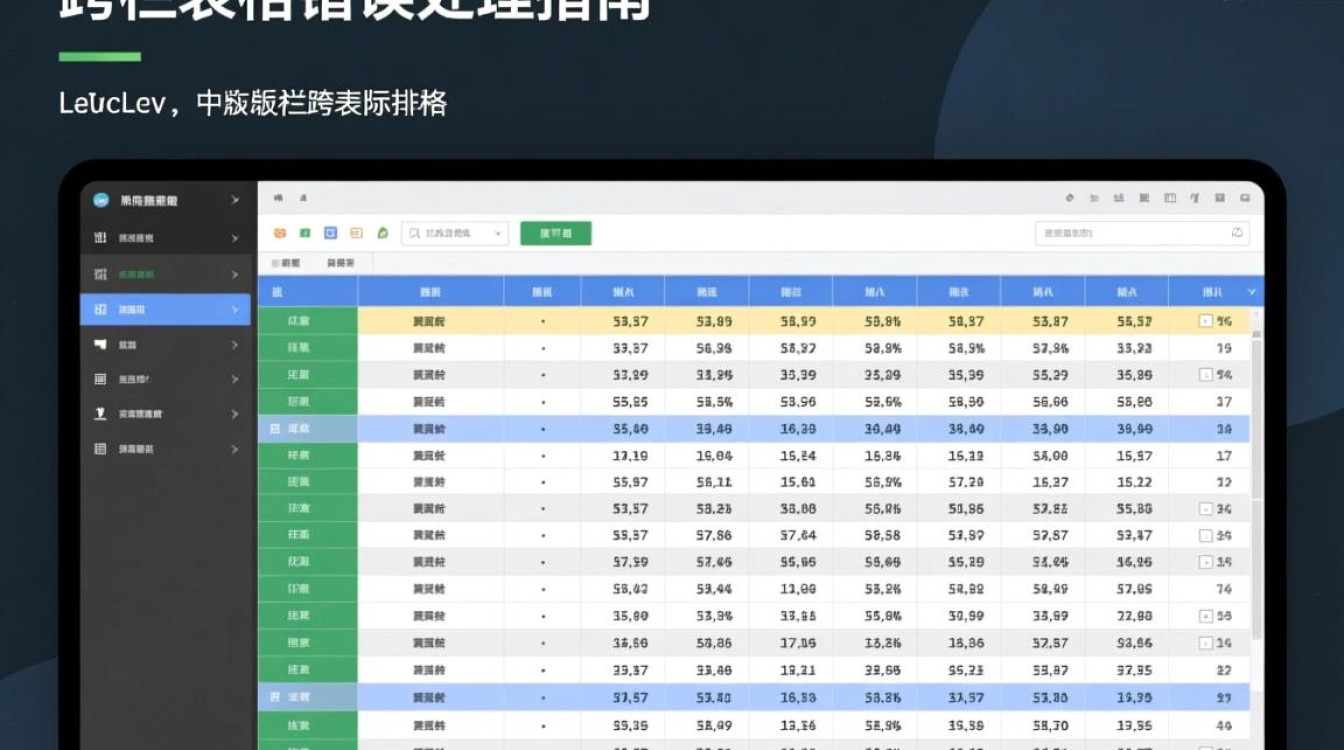Click the chat bubble icon at the toolbar's far right
Image resolution: width=1344 pixels, height=750 pixels.
pyautogui.click(x=1243, y=198)
